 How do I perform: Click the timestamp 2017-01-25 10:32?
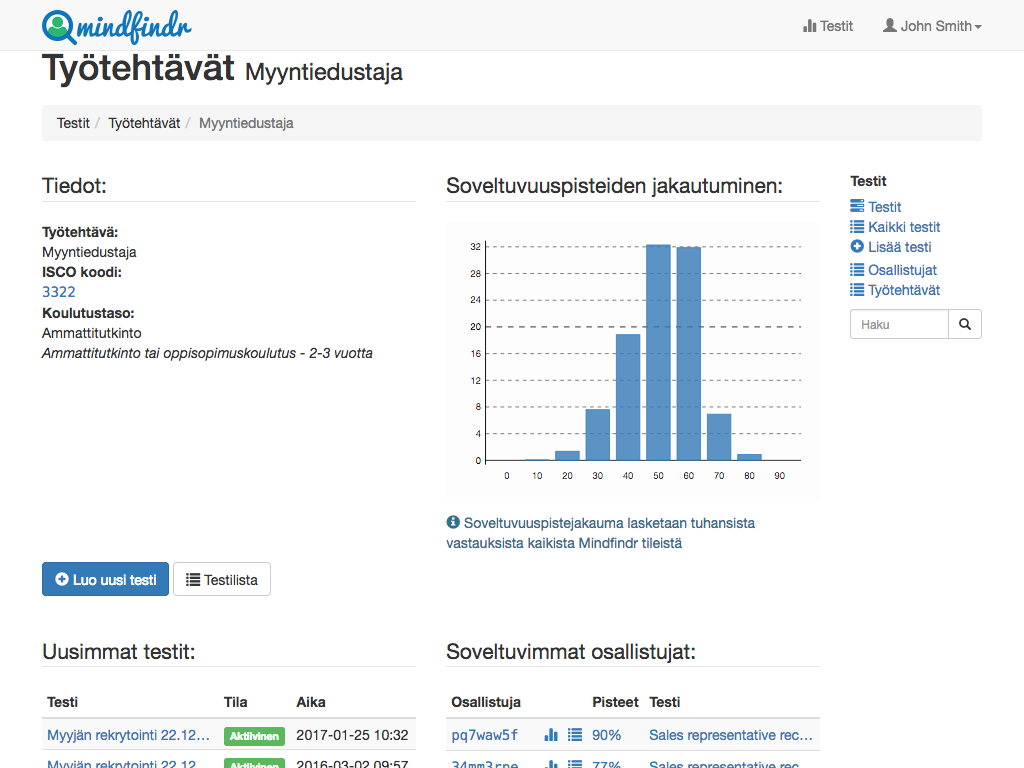(352, 735)
